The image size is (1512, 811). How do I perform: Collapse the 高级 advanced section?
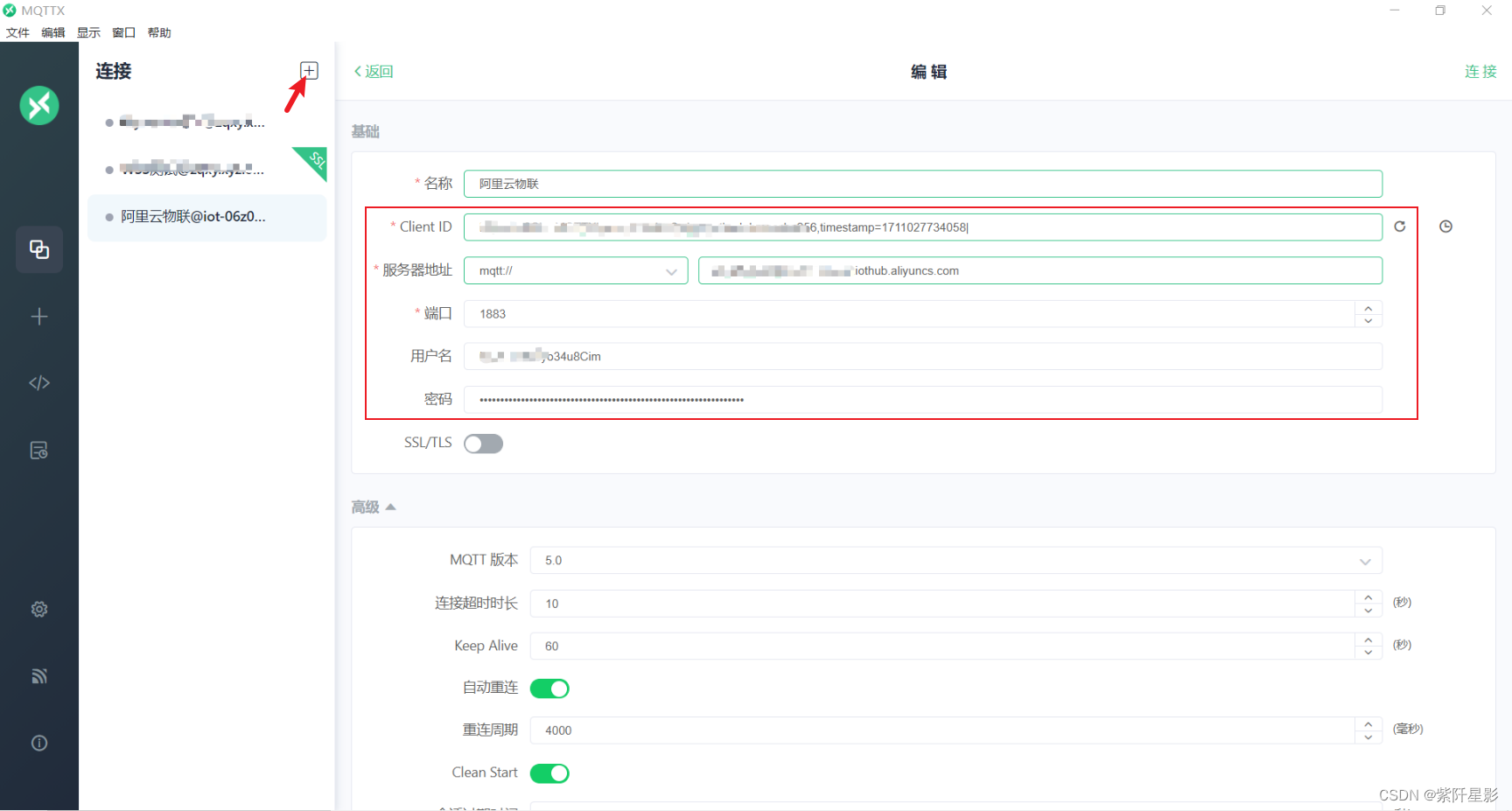click(x=374, y=507)
